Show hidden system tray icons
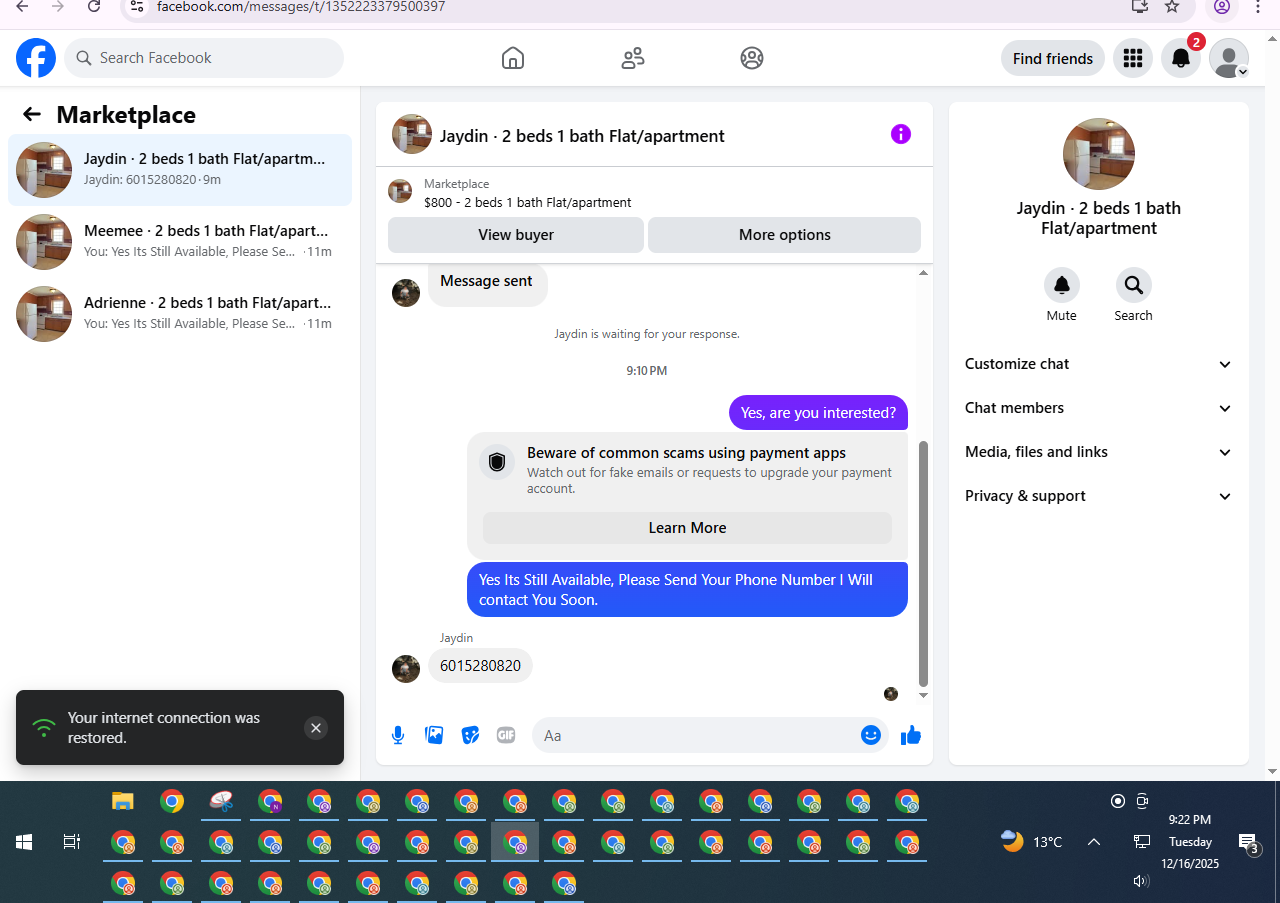The height and width of the screenshot is (903, 1280). (1094, 842)
